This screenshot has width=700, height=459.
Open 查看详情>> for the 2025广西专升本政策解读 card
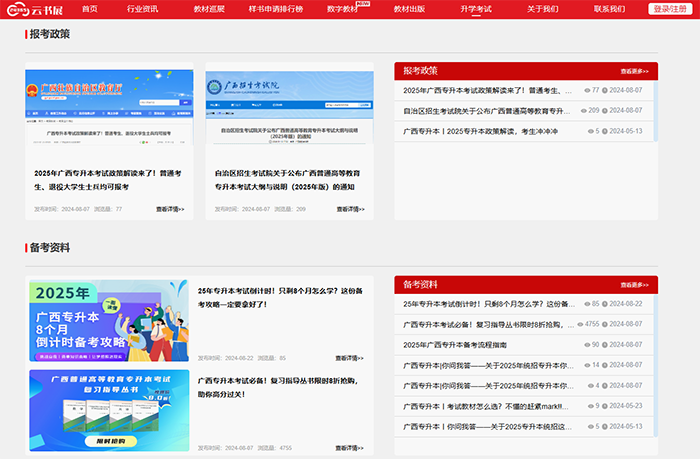(170, 209)
